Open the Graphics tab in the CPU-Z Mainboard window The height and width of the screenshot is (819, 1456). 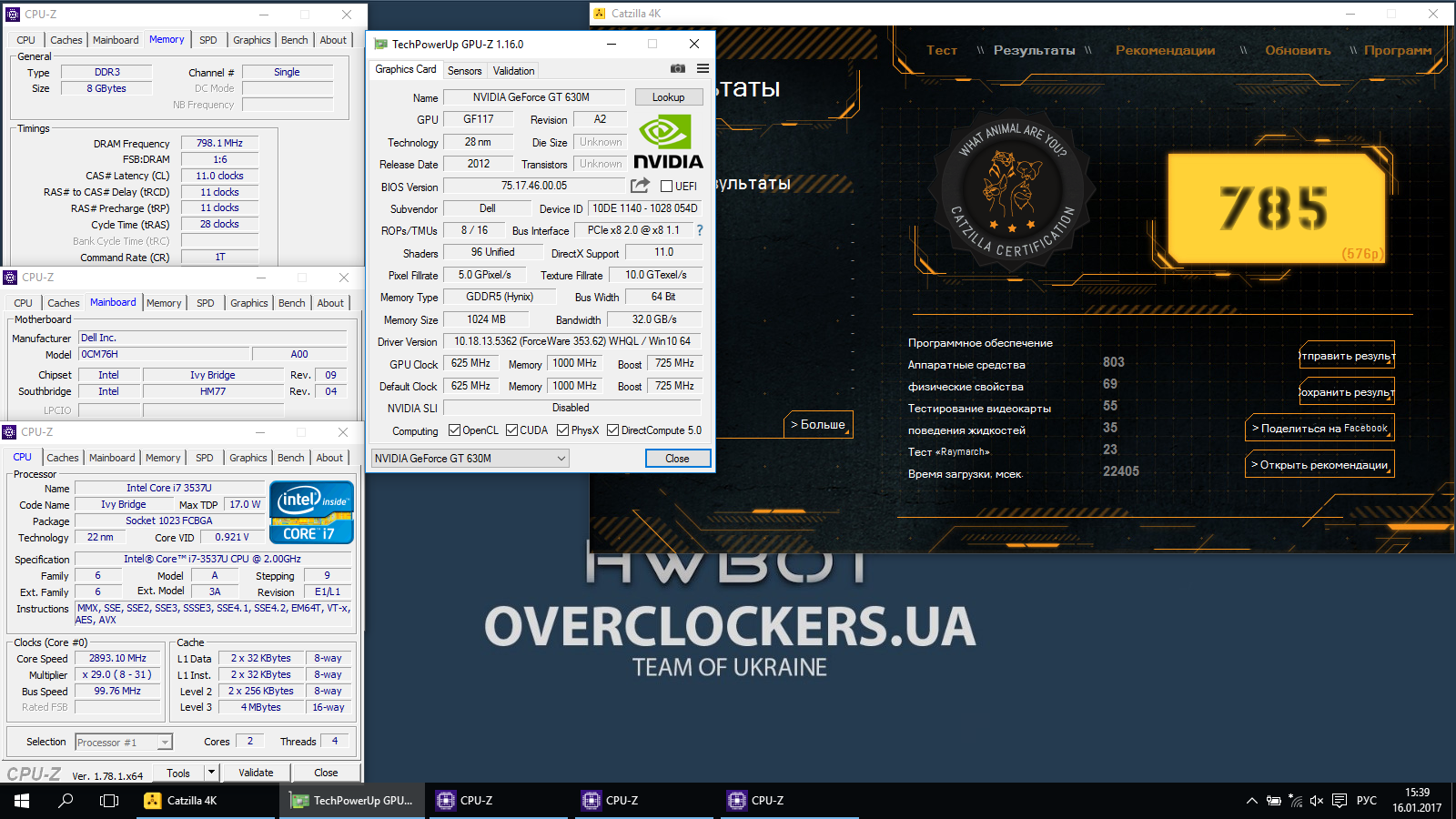click(x=248, y=303)
